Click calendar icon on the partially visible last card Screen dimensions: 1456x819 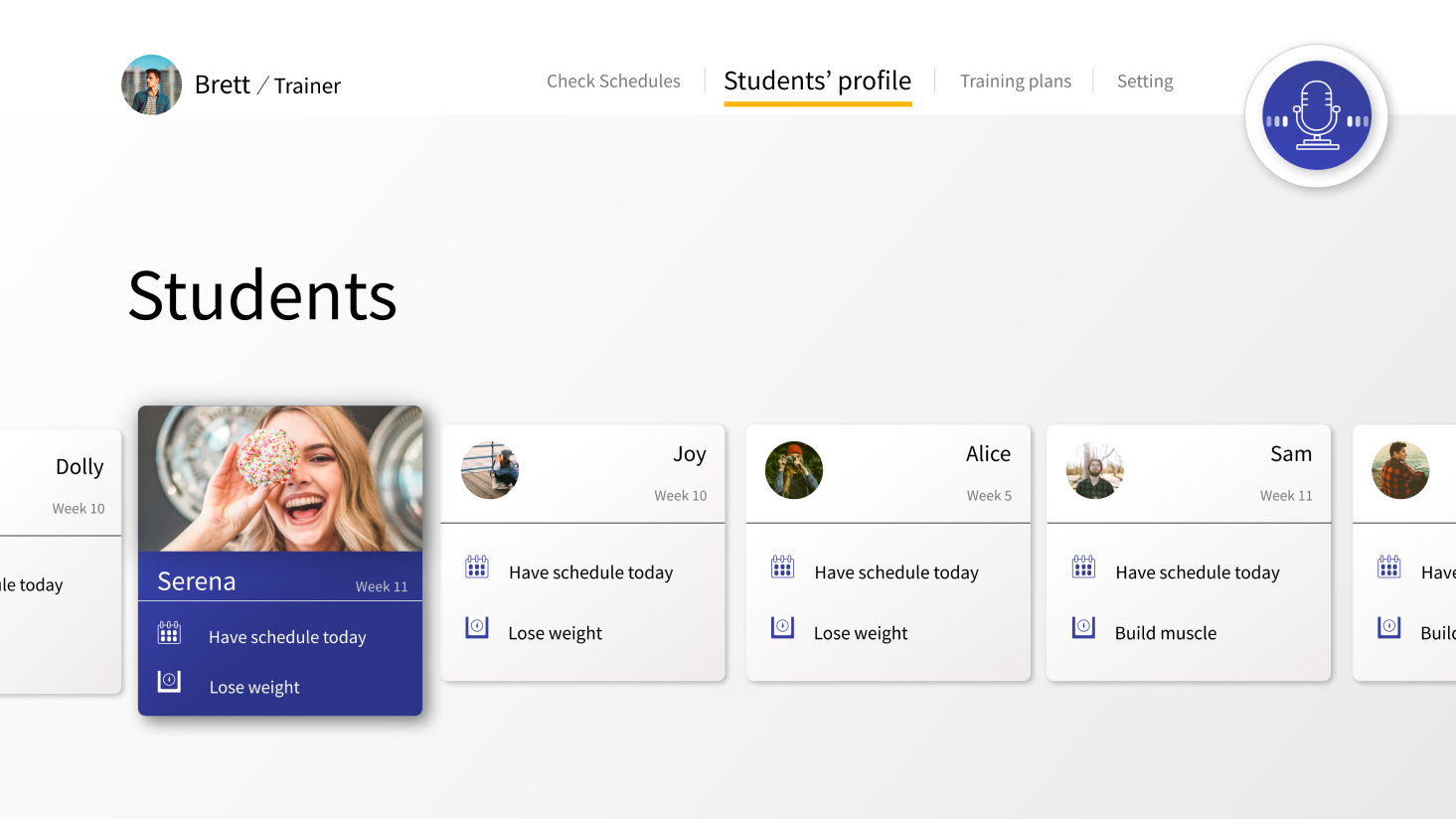[x=1389, y=568]
